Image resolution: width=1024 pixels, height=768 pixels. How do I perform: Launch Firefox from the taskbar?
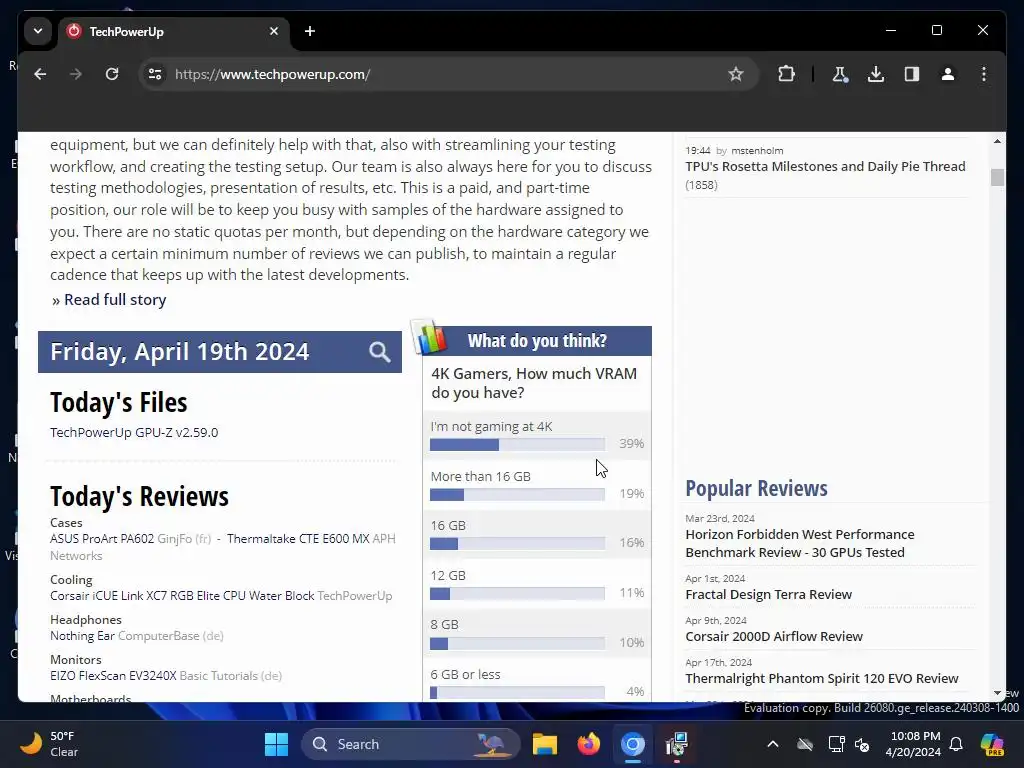[x=588, y=744]
